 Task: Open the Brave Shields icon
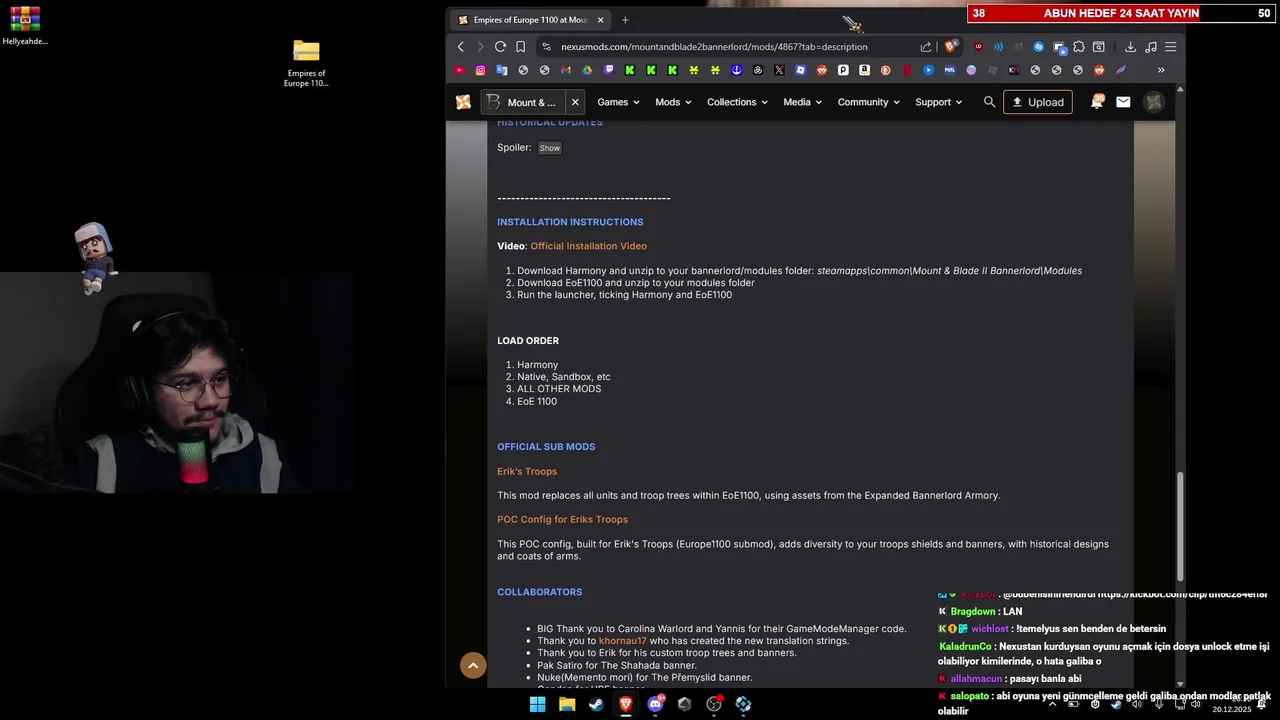click(951, 46)
